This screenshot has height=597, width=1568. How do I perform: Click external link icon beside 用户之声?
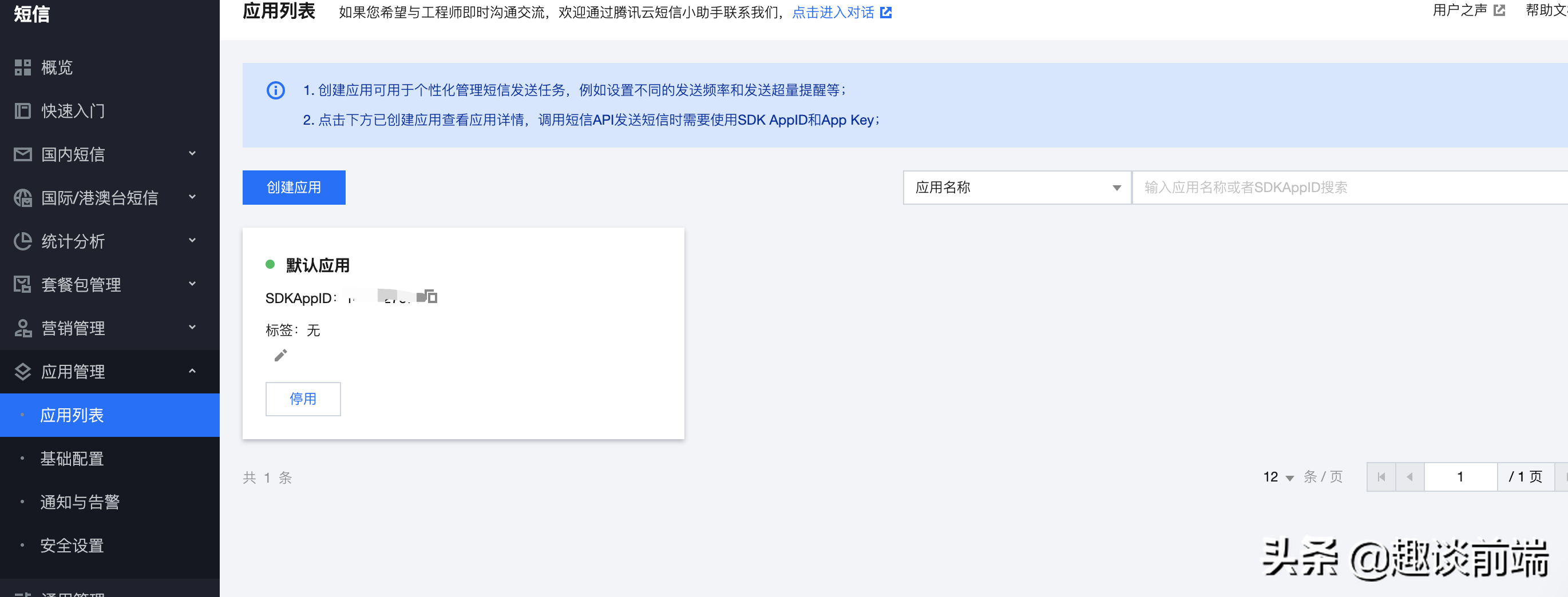point(1499,10)
